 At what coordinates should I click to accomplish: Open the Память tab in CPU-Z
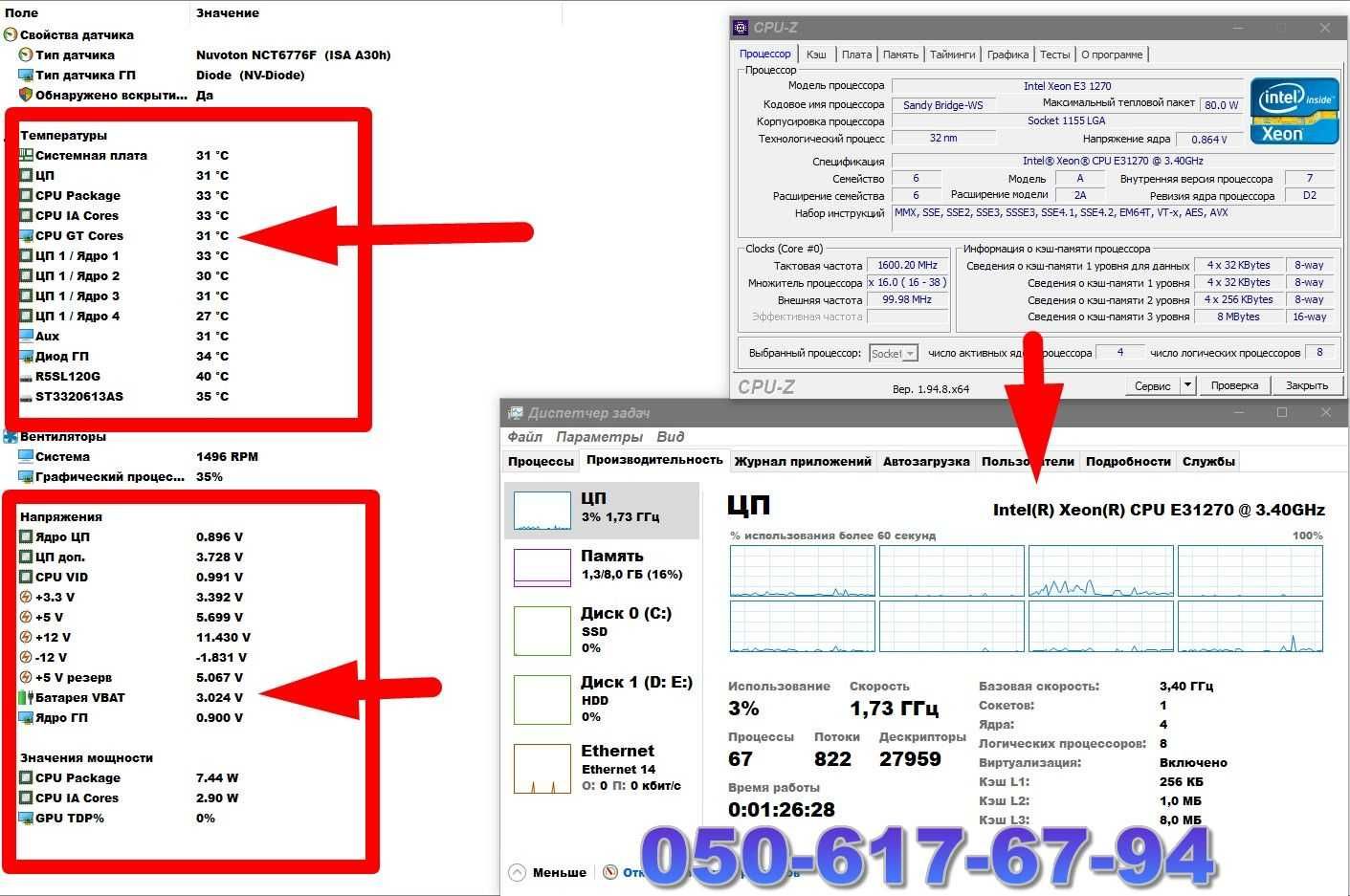click(900, 55)
